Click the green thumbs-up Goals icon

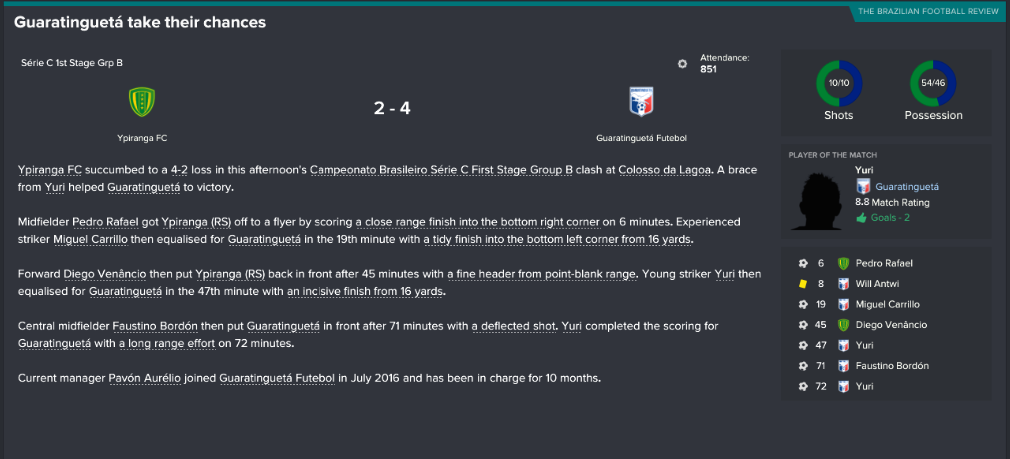pyautogui.click(x=861, y=218)
